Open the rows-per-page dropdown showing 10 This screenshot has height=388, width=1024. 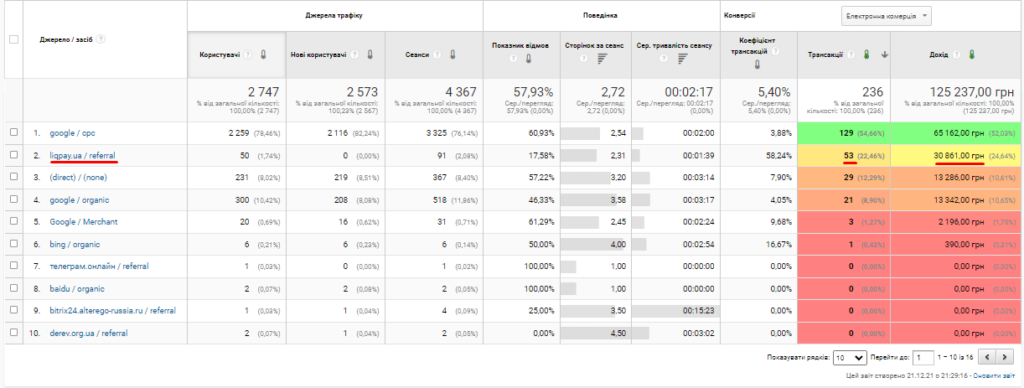[x=850, y=357]
